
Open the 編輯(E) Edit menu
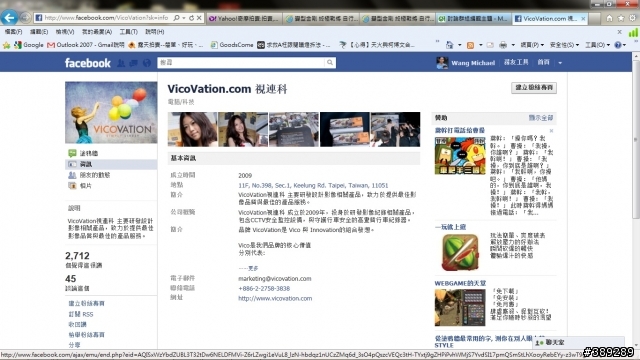[x=39, y=32]
